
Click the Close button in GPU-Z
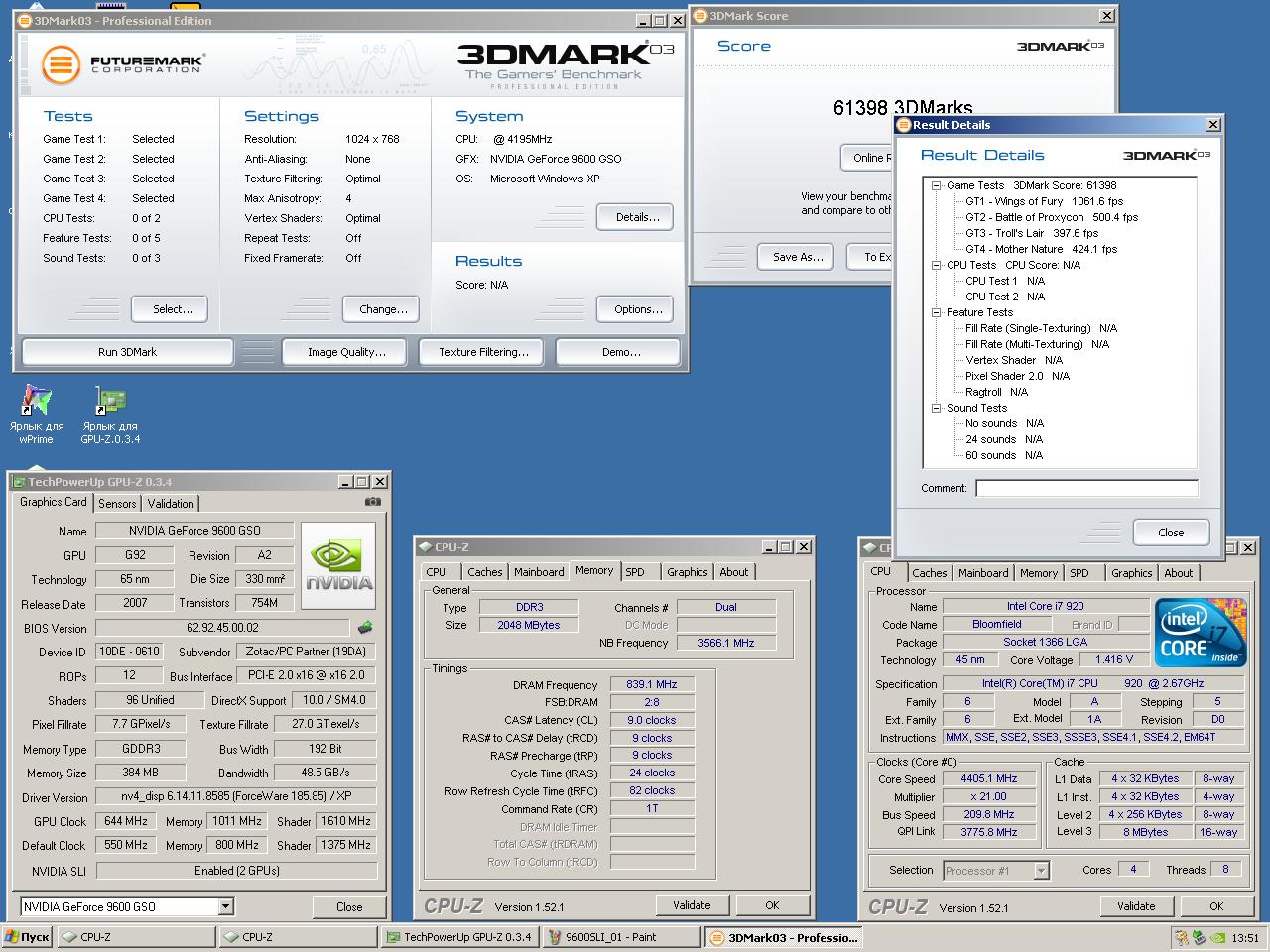pyautogui.click(x=349, y=907)
